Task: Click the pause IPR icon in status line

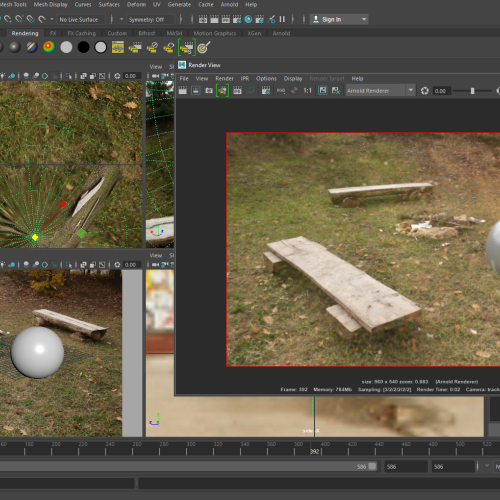Action: [282, 19]
